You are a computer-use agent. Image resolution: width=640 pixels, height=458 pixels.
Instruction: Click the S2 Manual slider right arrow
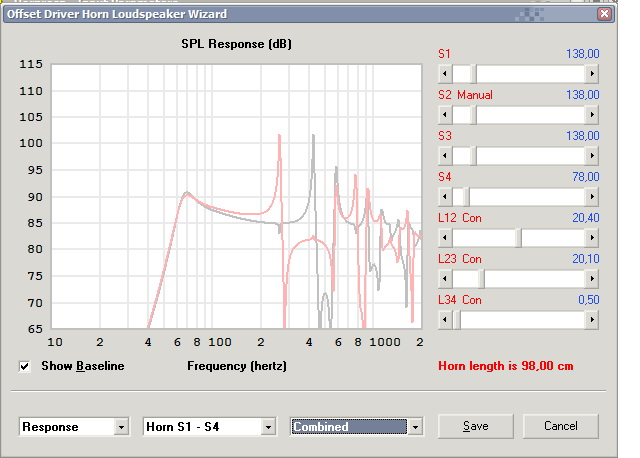pyautogui.click(x=592, y=115)
